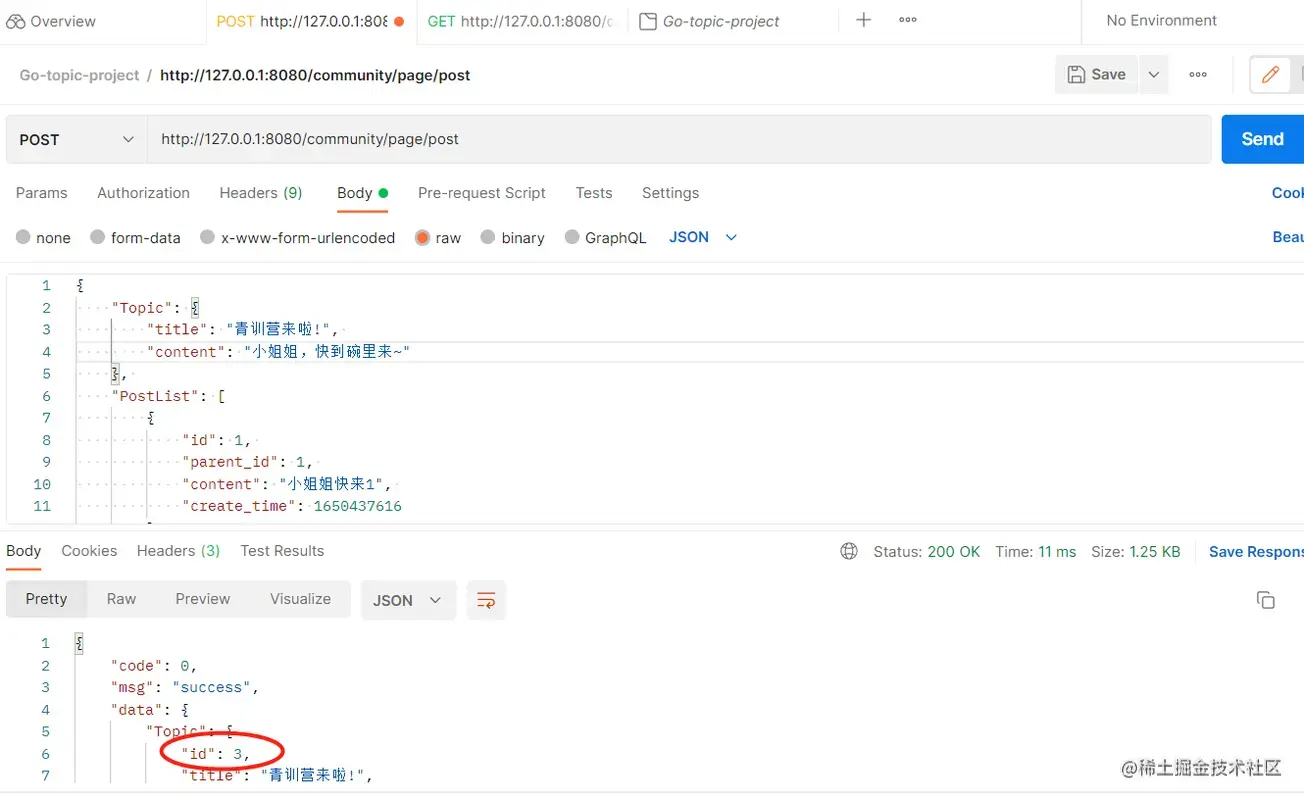The height and width of the screenshot is (800, 1304).
Task: Open the tab options three-dots menu
Action: click(x=908, y=20)
